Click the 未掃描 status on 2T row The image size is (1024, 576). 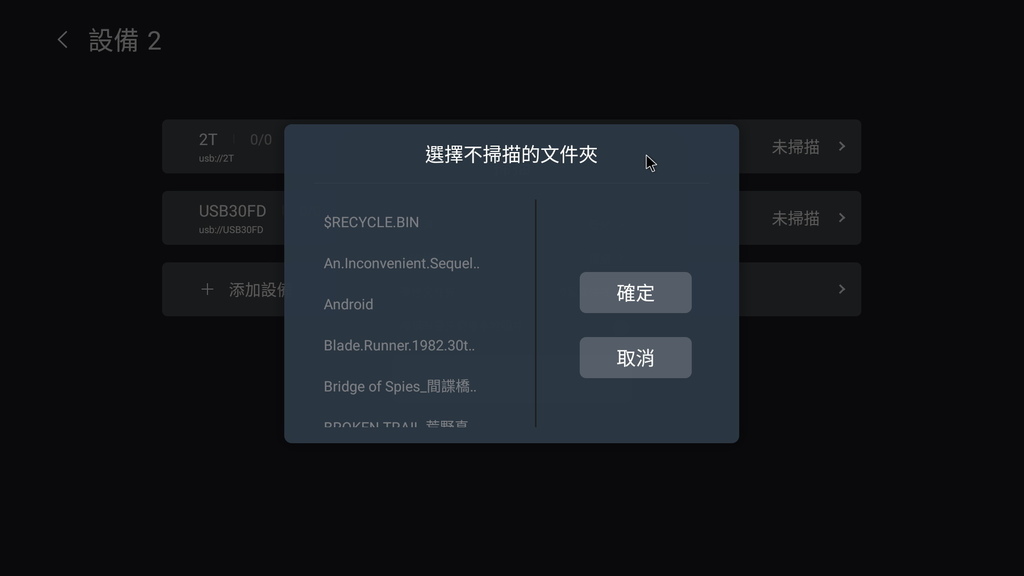pos(795,147)
